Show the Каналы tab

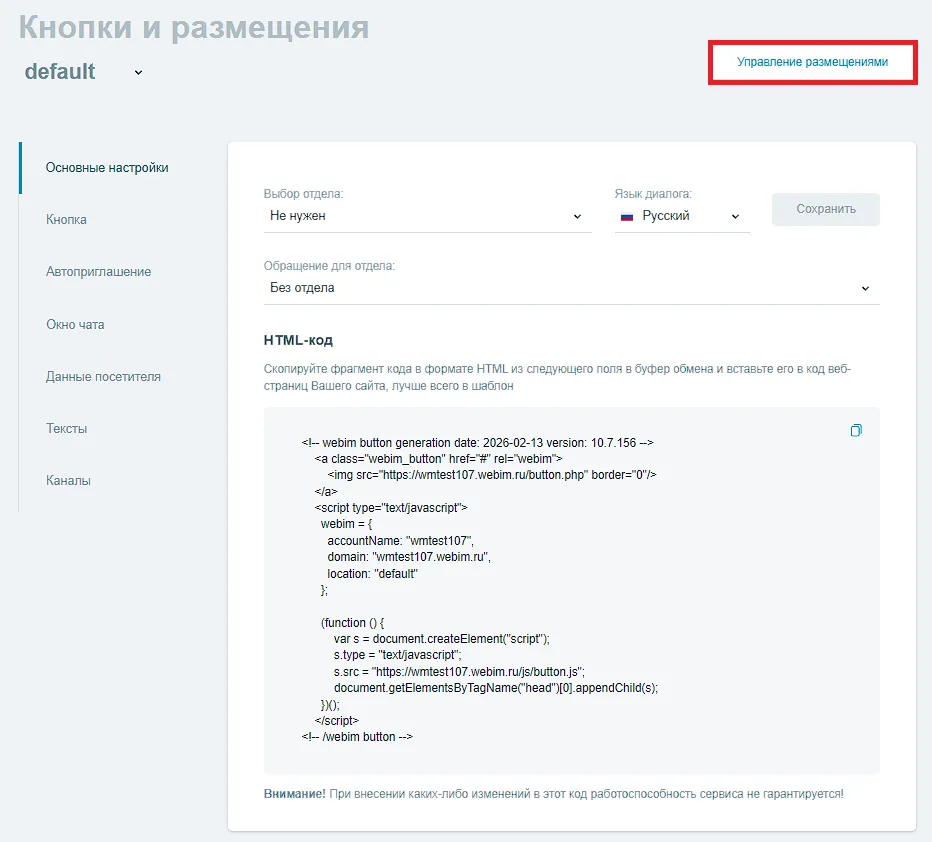click(x=68, y=481)
